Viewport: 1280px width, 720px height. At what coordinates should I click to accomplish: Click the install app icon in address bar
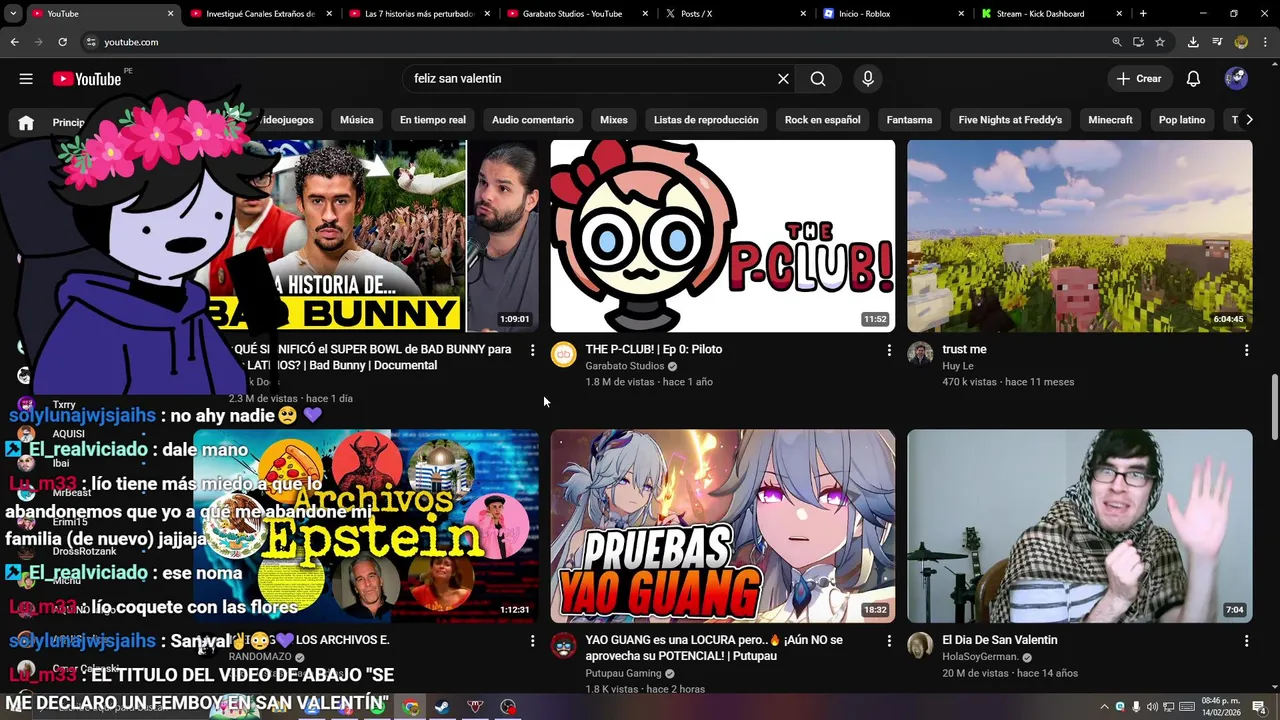click(x=1138, y=42)
